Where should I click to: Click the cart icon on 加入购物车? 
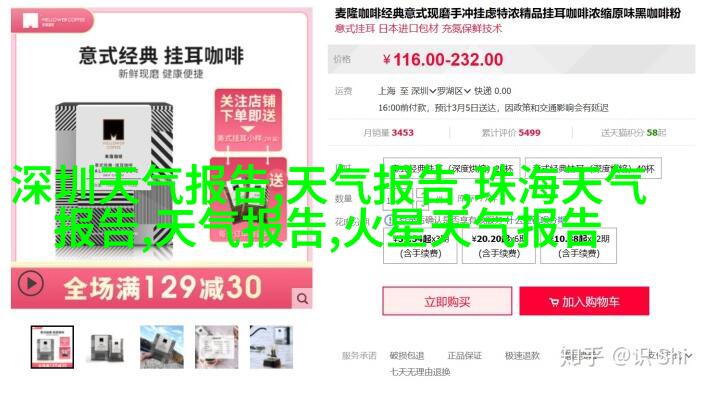pyautogui.click(x=554, y=302)
